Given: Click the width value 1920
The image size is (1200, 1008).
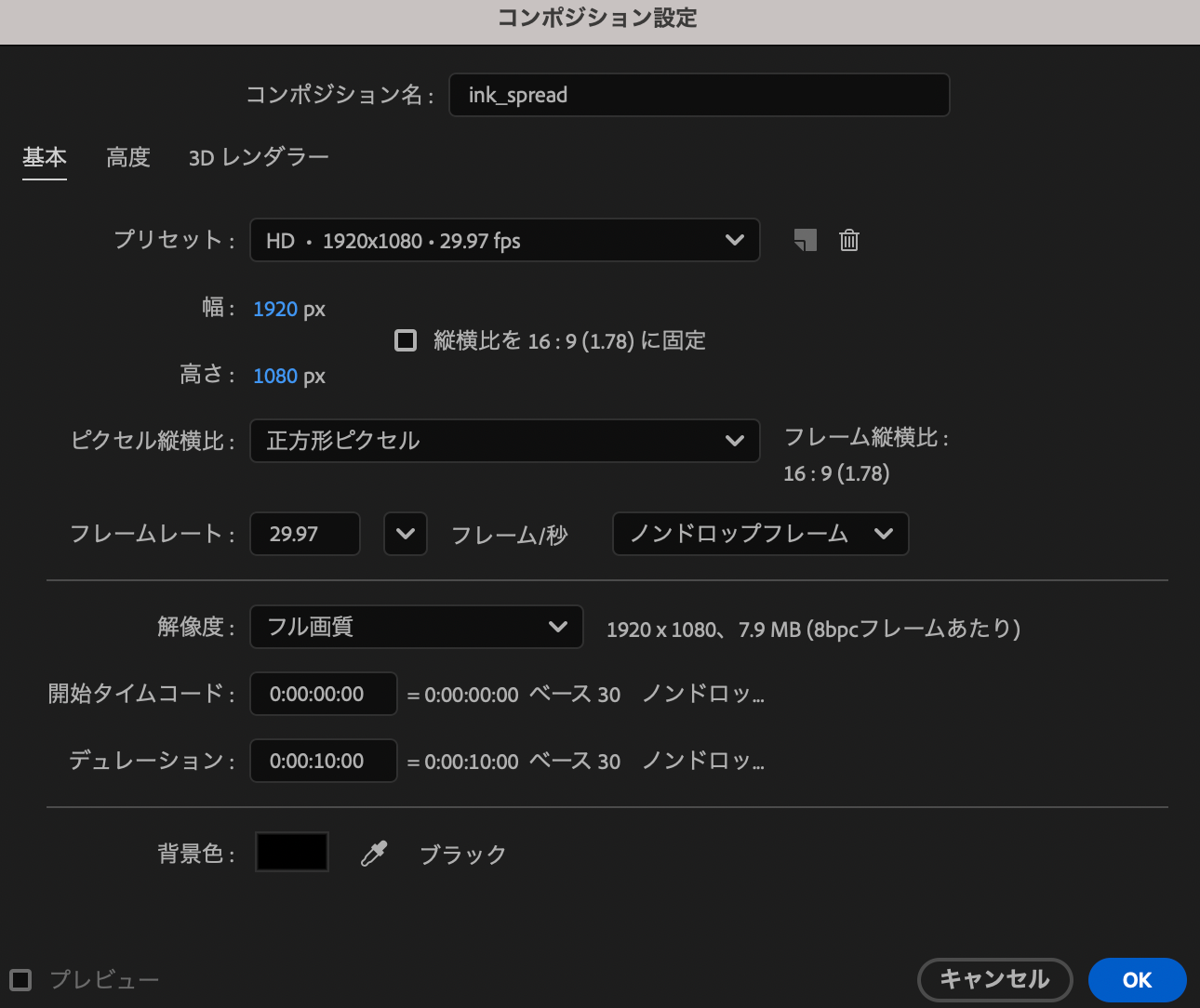Looking at the screenshot, I should click(x=275, y=309).
